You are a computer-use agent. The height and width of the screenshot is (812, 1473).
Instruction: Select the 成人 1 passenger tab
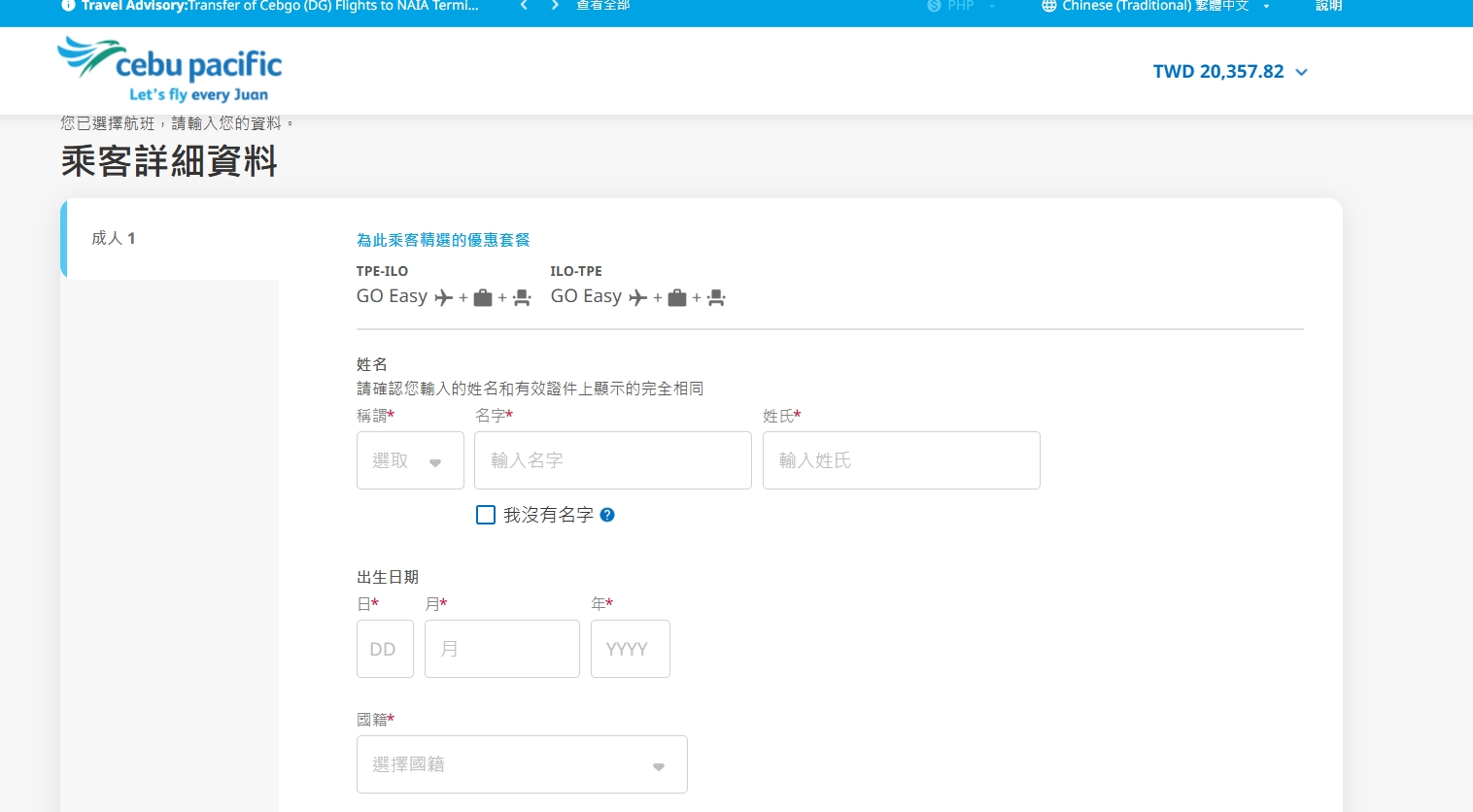pos(114,238)
